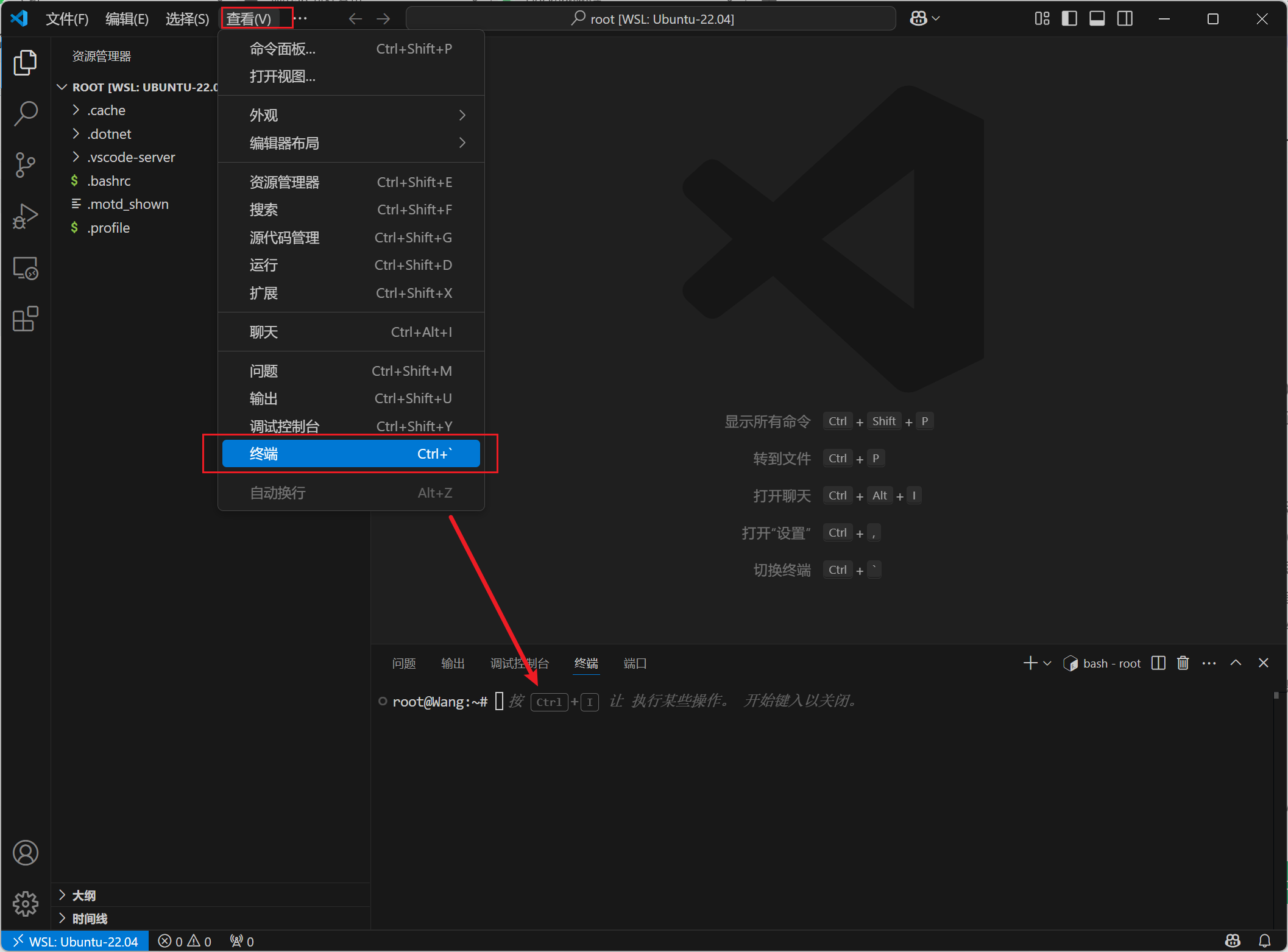
Task: Open the terminal profile dropdown chevron
Action: [1047, 663]
